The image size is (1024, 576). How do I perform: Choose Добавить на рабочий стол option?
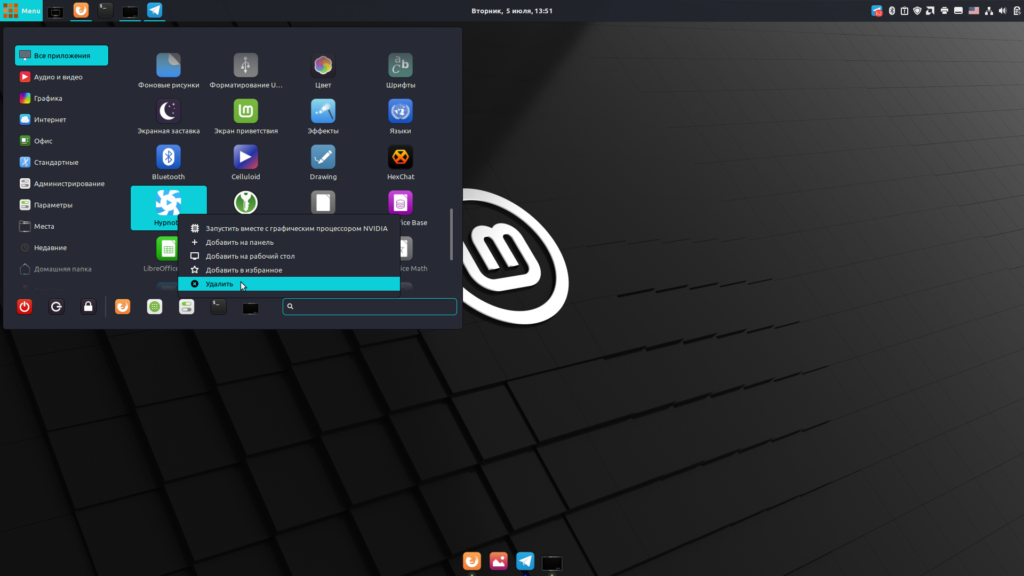click(x=249, y=256)
